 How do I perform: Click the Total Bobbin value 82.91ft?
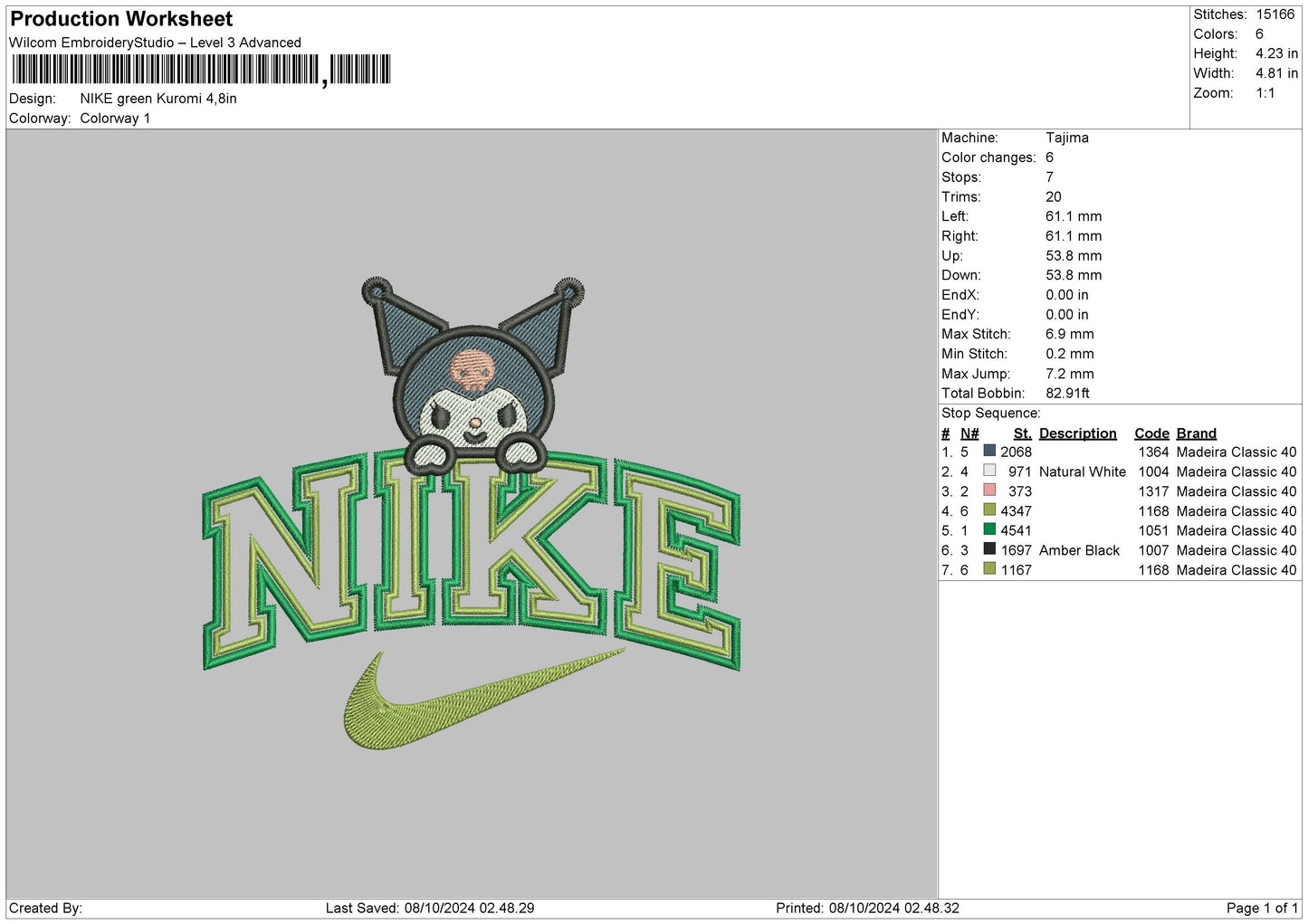1067,393
